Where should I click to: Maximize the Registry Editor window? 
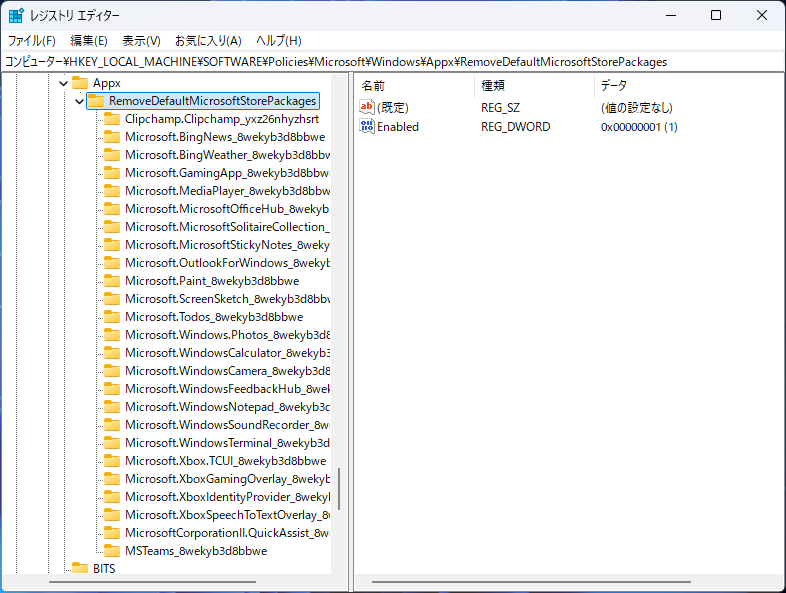click(x=716, y=16)
